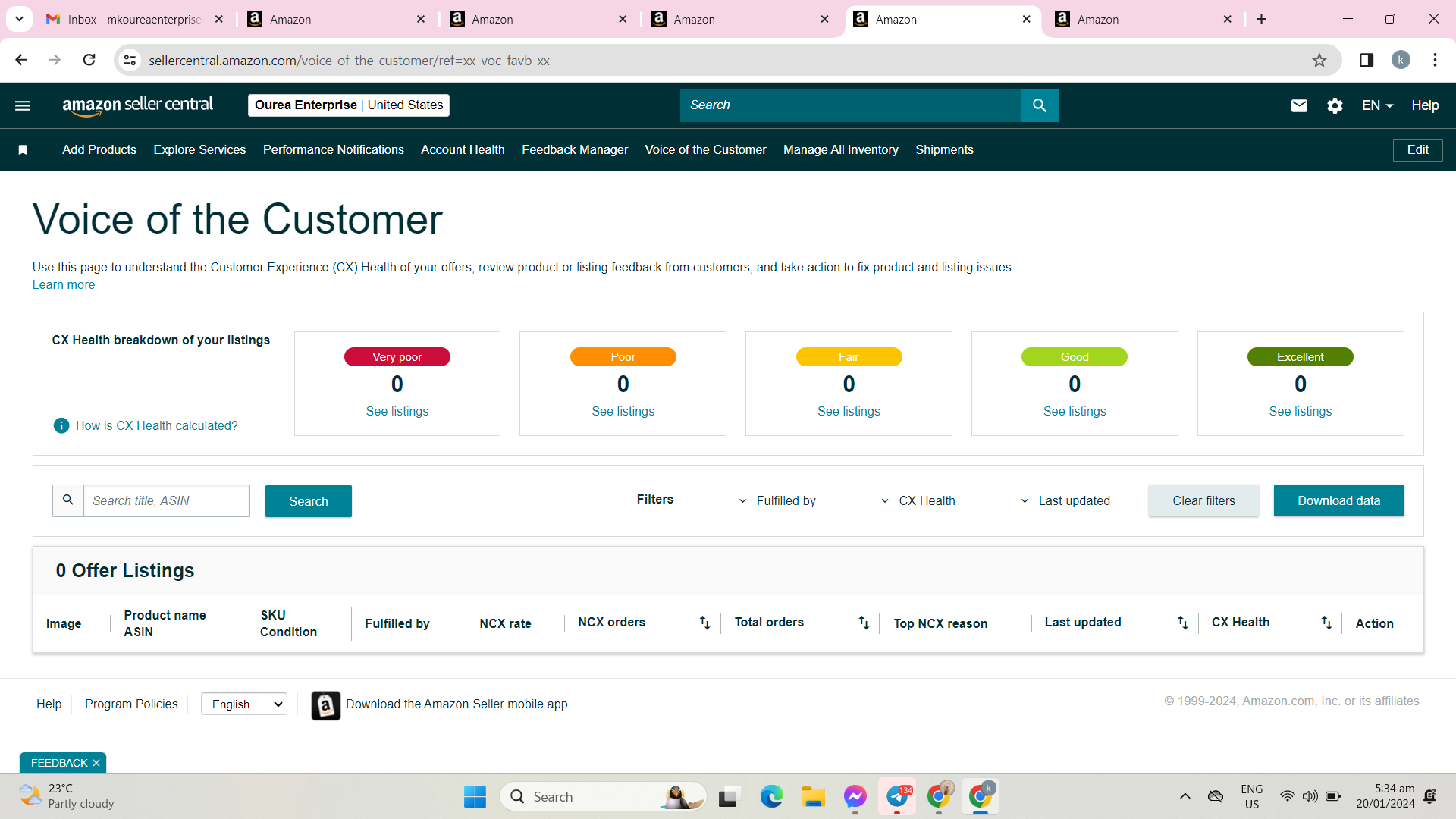Open Chrome side panel icon
The width and height of the screenshot is (1456, 819).
coord(1367,60)
